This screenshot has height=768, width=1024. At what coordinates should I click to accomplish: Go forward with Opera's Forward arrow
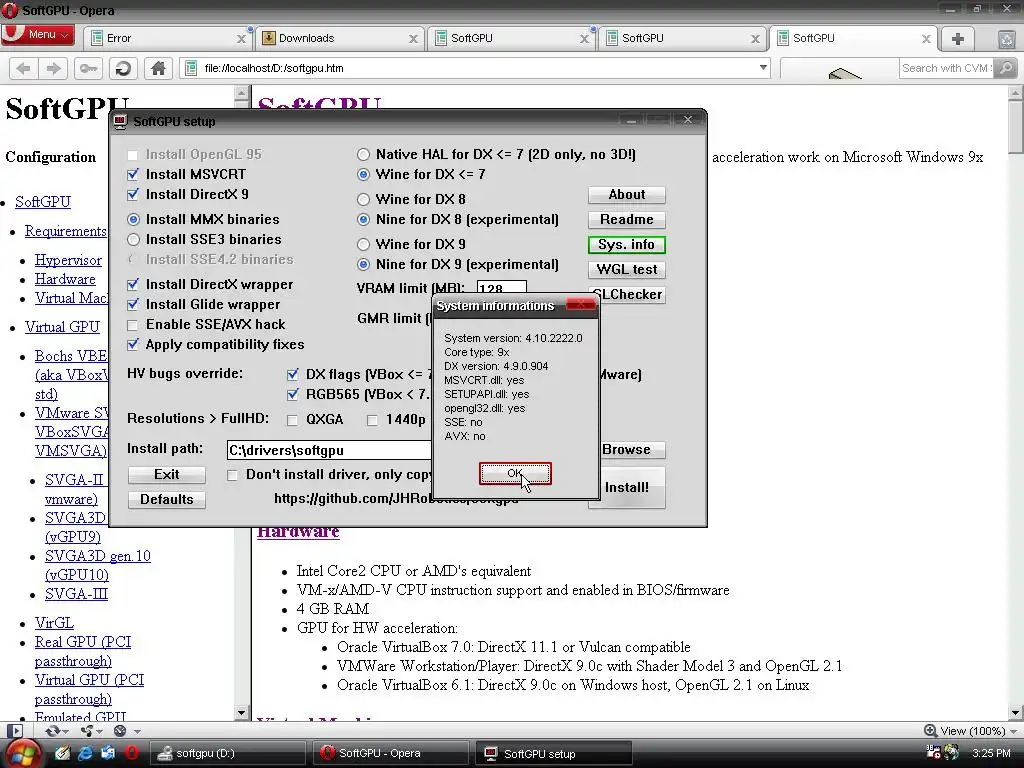pyautogui.click(x=54, y=68)
